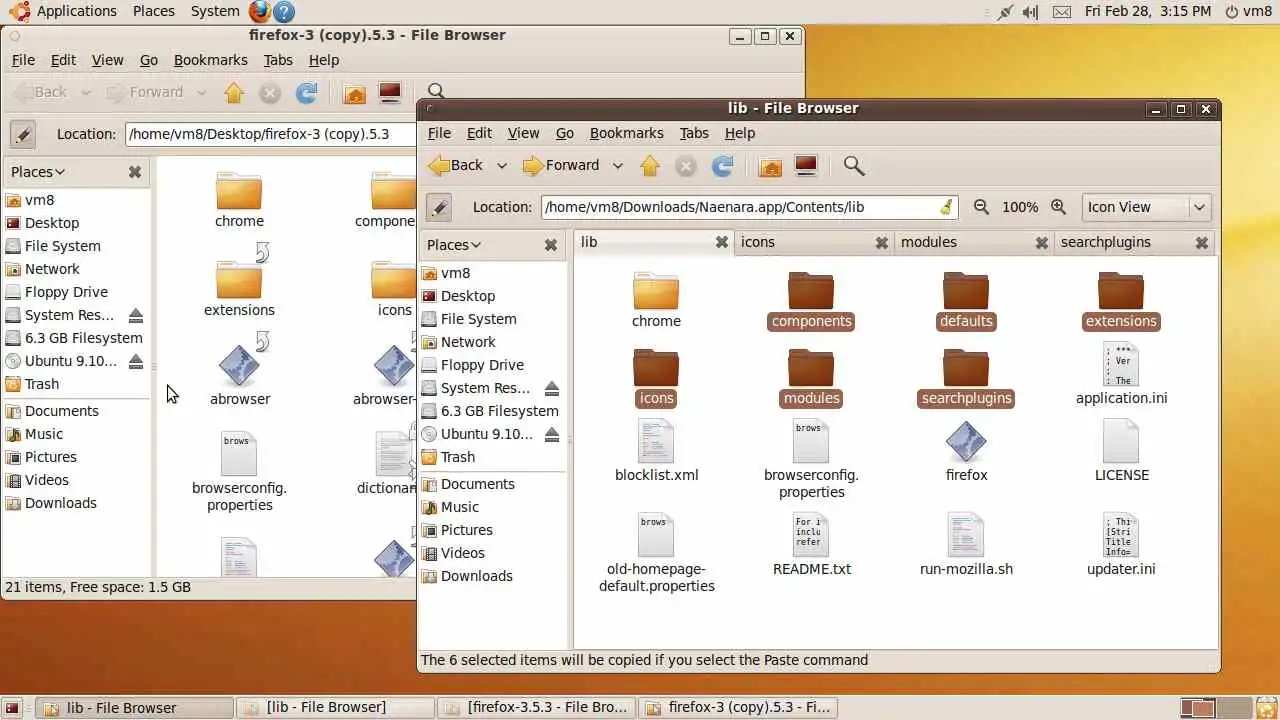Image resolution: width=1280 pixels, height=720 pixels.
Task: Click the Back button in lib window
Action: click(455, 166)
